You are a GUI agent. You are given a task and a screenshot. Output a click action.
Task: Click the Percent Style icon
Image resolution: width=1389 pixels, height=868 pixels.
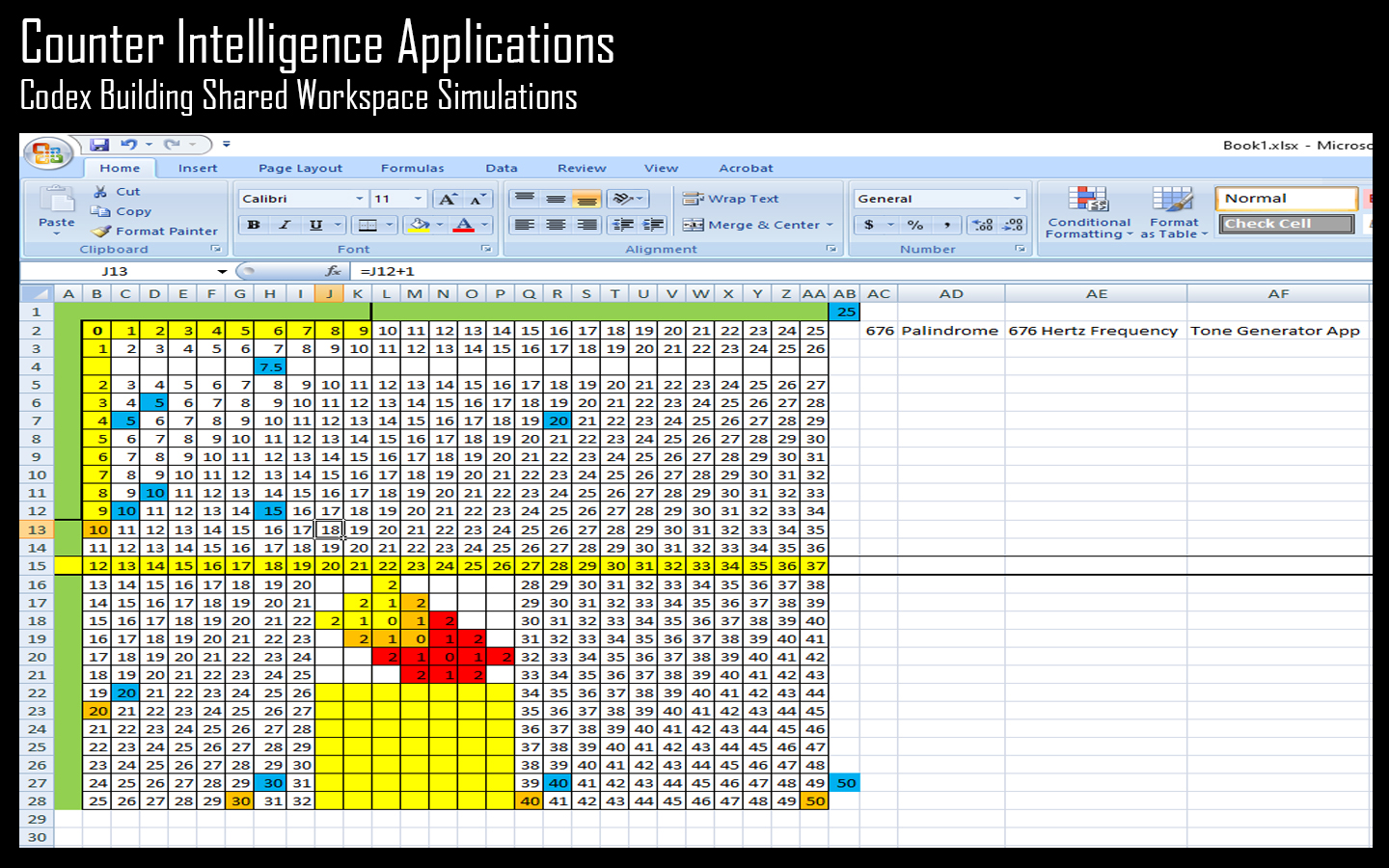coord(915,225)
